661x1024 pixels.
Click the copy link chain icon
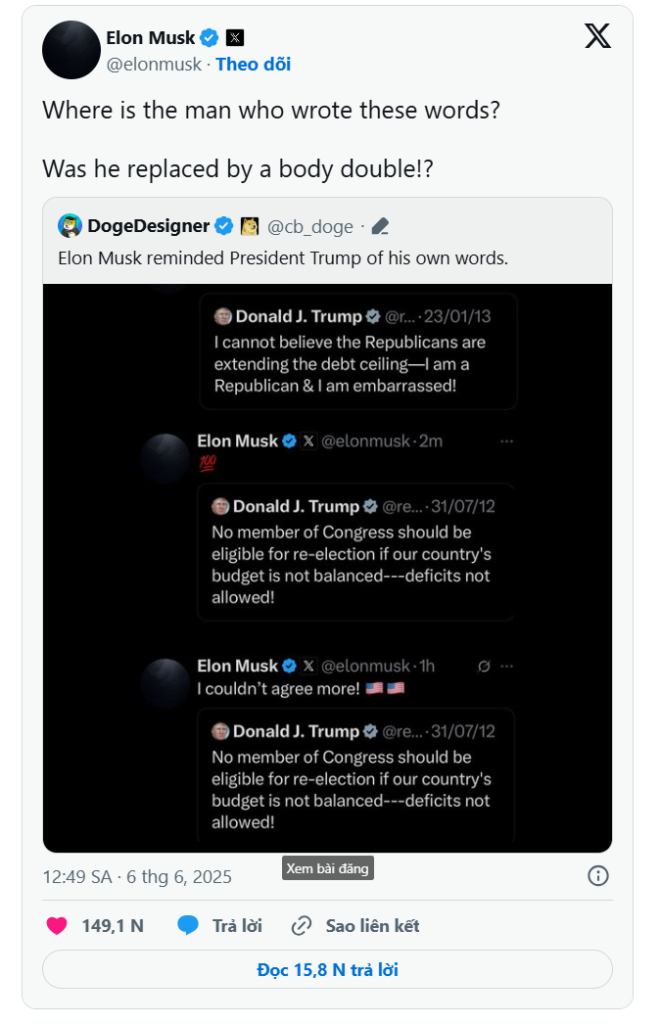301,925
